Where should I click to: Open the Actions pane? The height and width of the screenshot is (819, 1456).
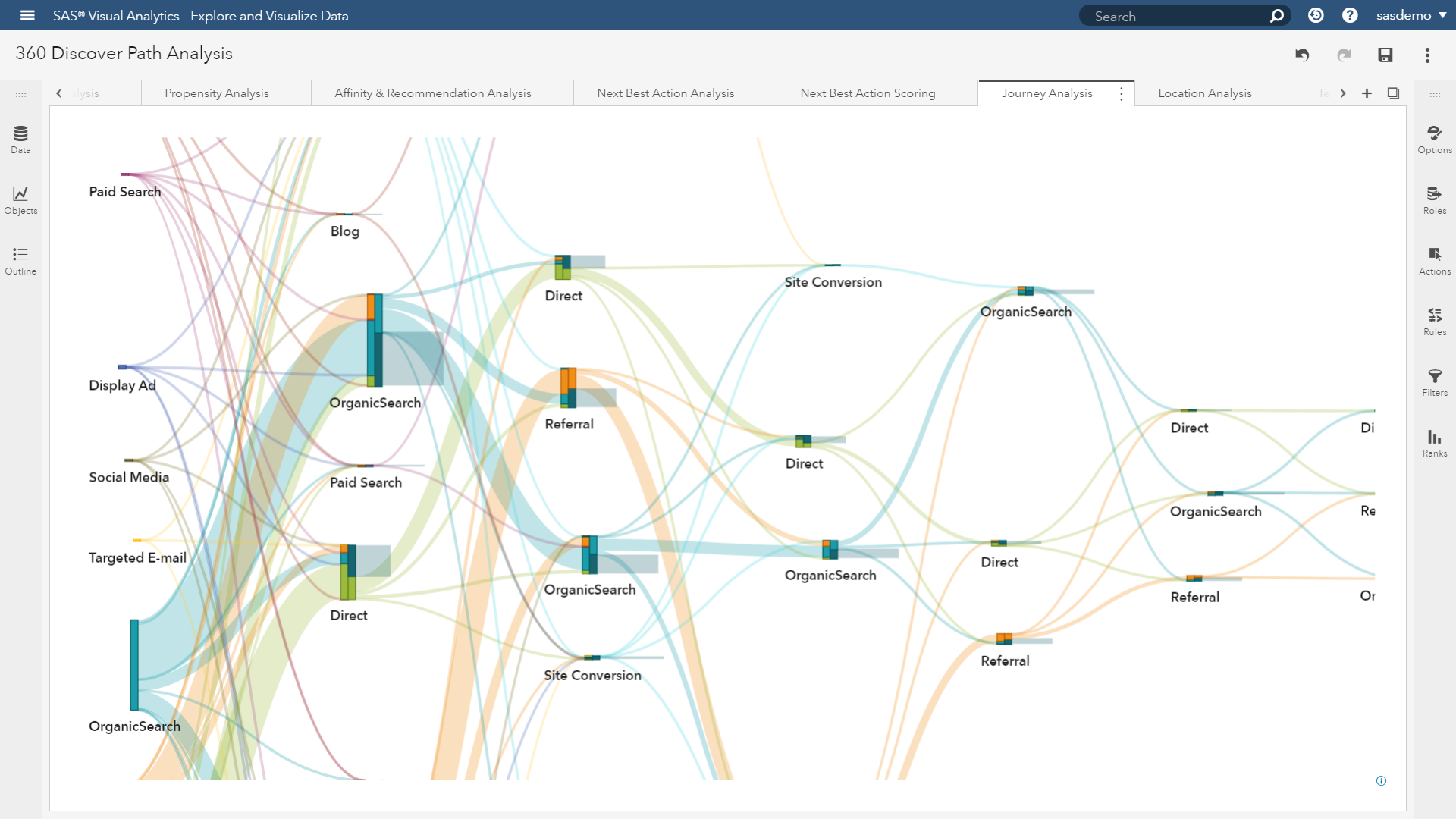pos(1434,261)
